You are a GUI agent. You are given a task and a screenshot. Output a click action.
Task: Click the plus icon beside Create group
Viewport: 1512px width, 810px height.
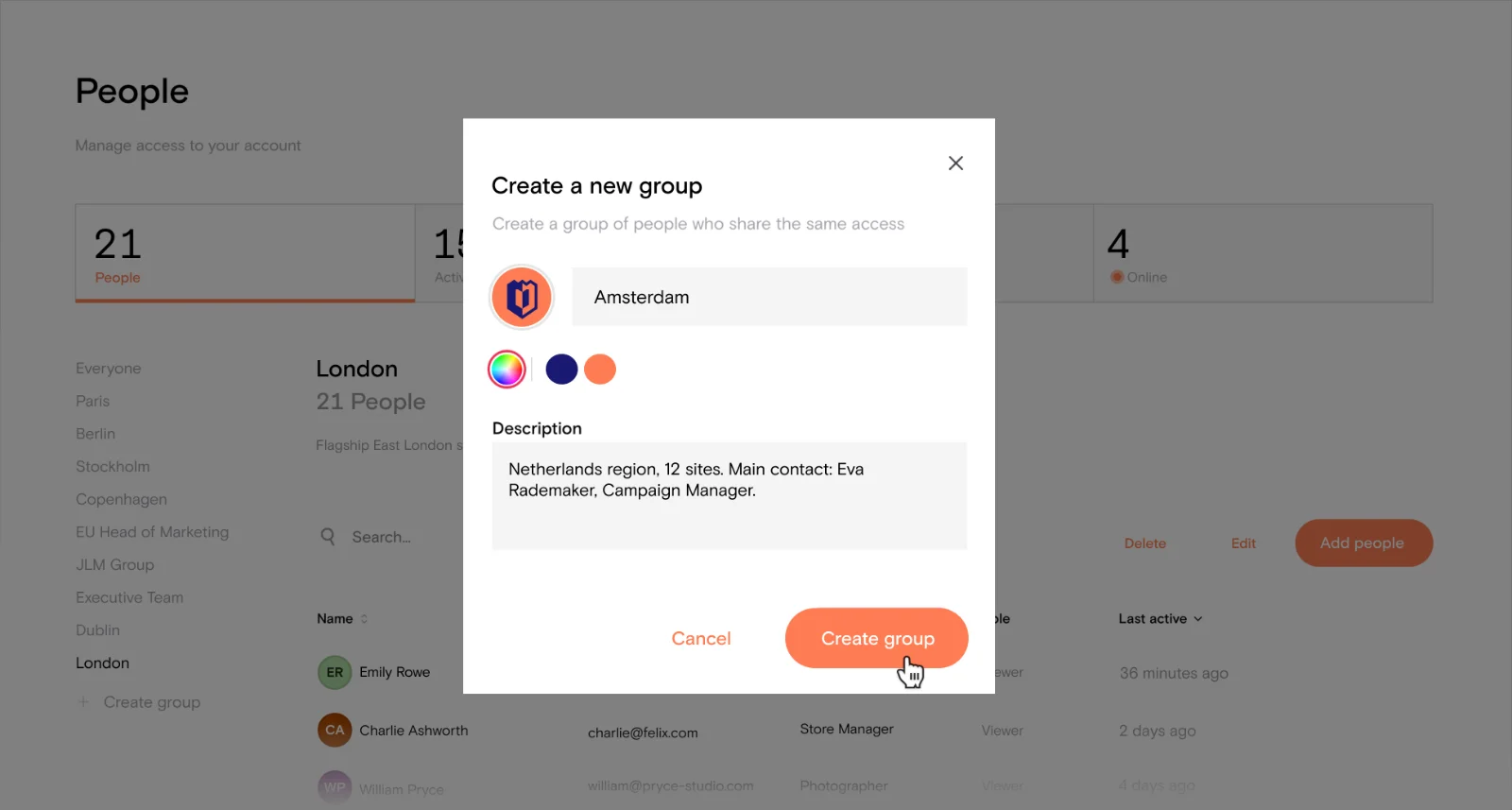(x=83, y=702)
